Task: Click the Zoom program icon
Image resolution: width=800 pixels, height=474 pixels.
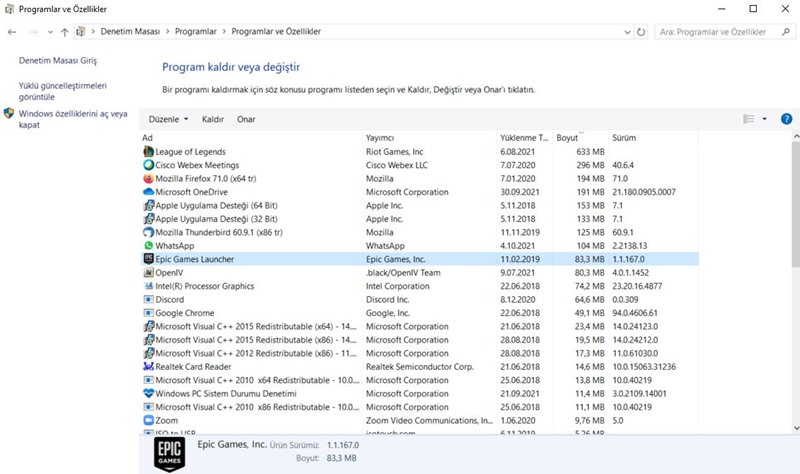Action: (x=148, y=420)
